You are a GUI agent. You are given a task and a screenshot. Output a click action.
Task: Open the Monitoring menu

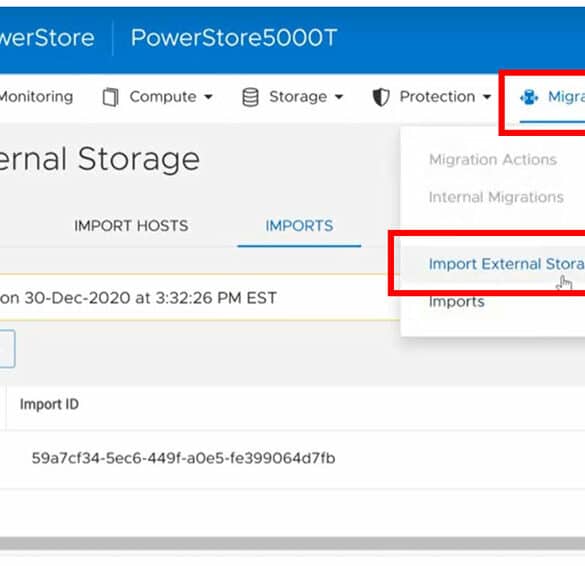click(x=36, y=97)
